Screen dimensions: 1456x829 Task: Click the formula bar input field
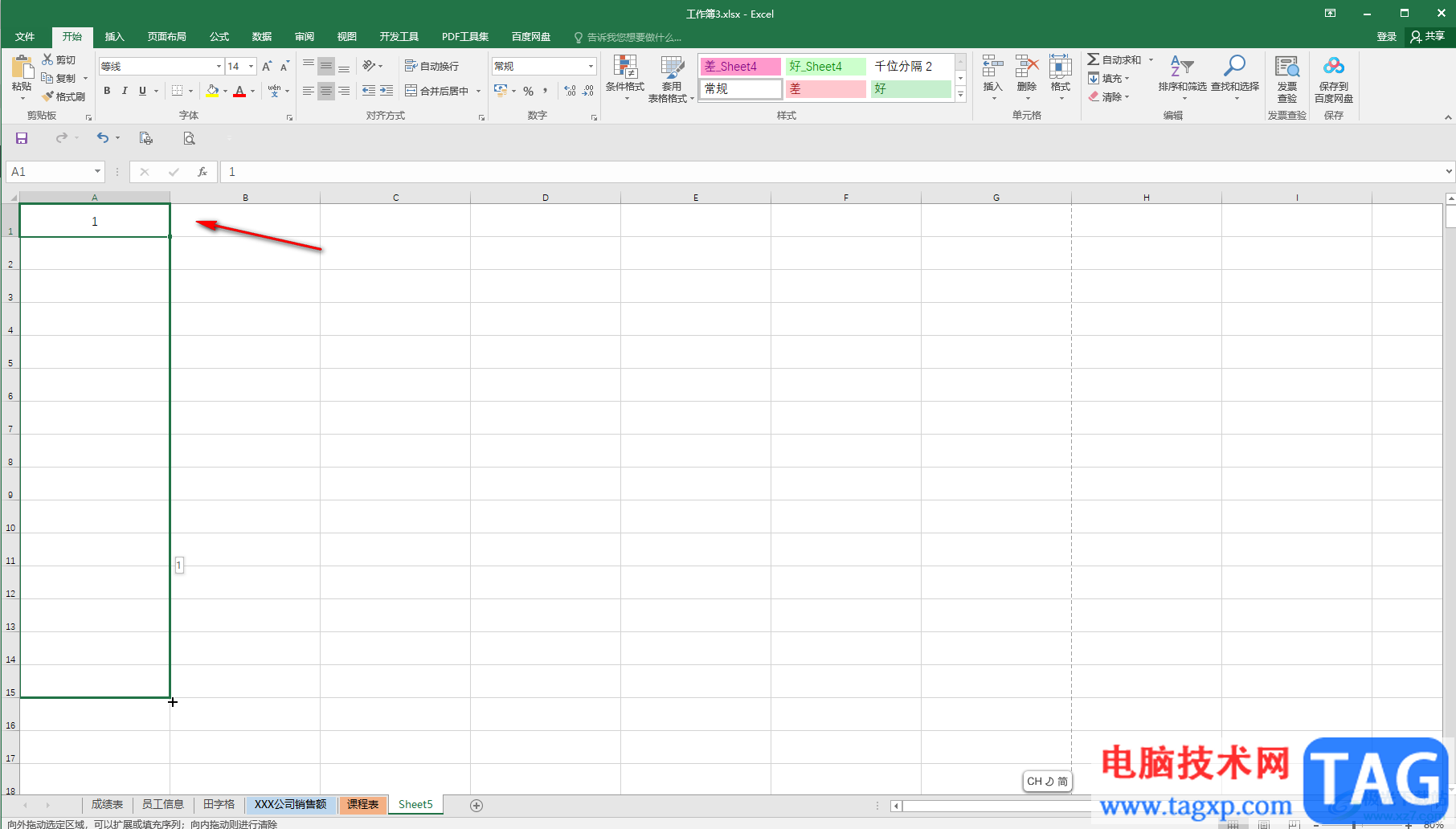[832, 172]
